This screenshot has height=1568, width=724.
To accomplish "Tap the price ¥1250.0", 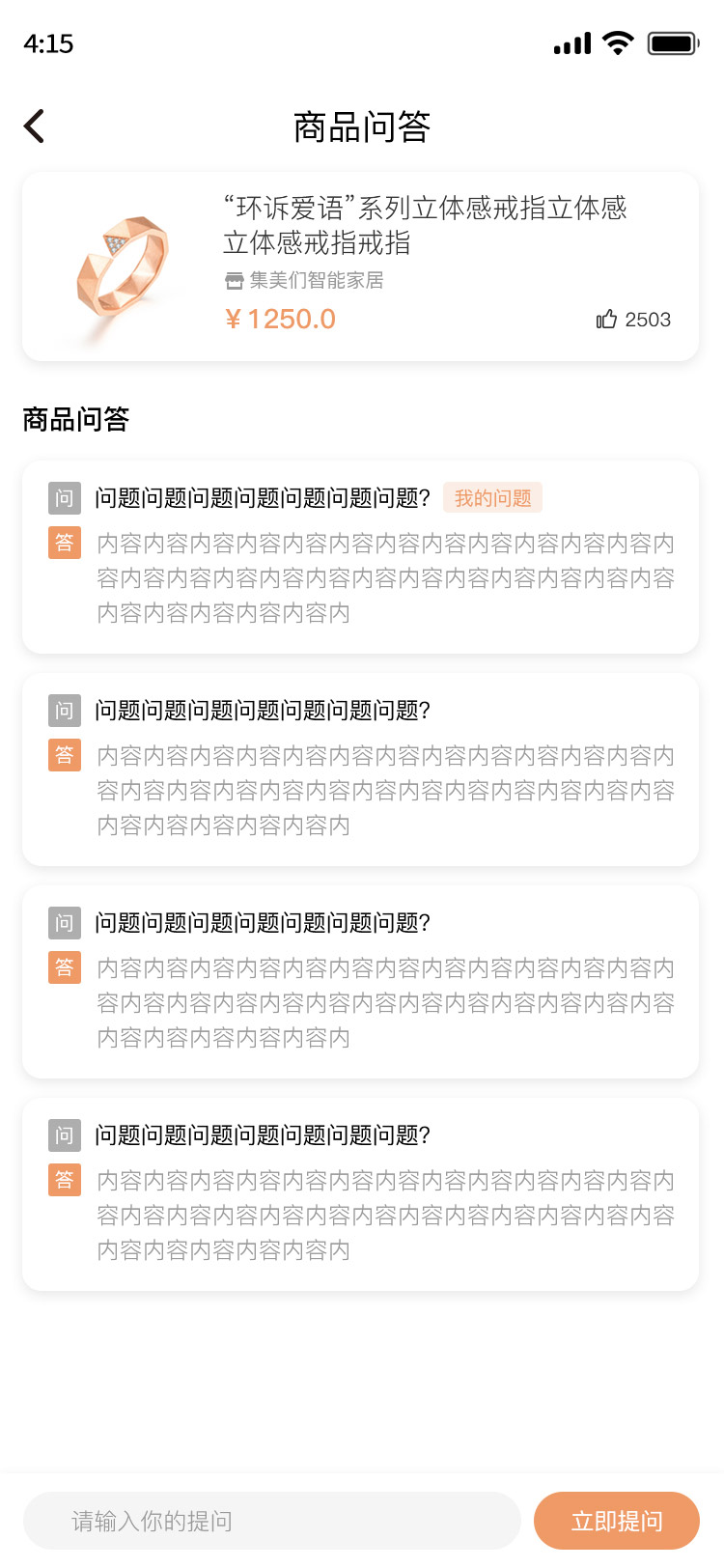I will coord(280,320).
